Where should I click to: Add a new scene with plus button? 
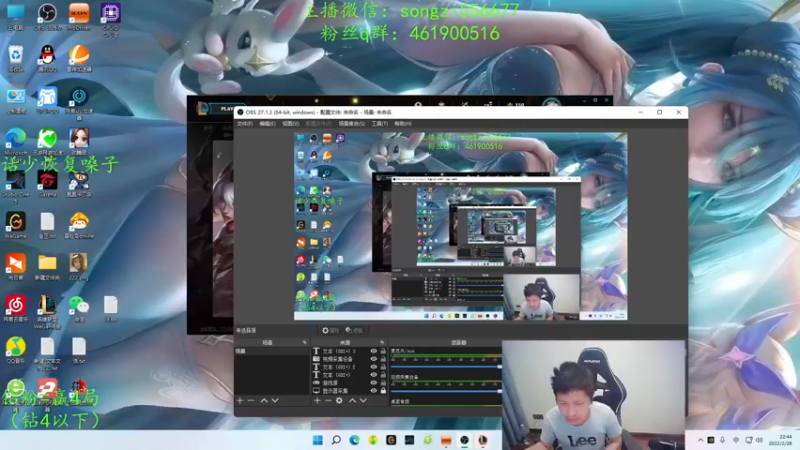240,401
